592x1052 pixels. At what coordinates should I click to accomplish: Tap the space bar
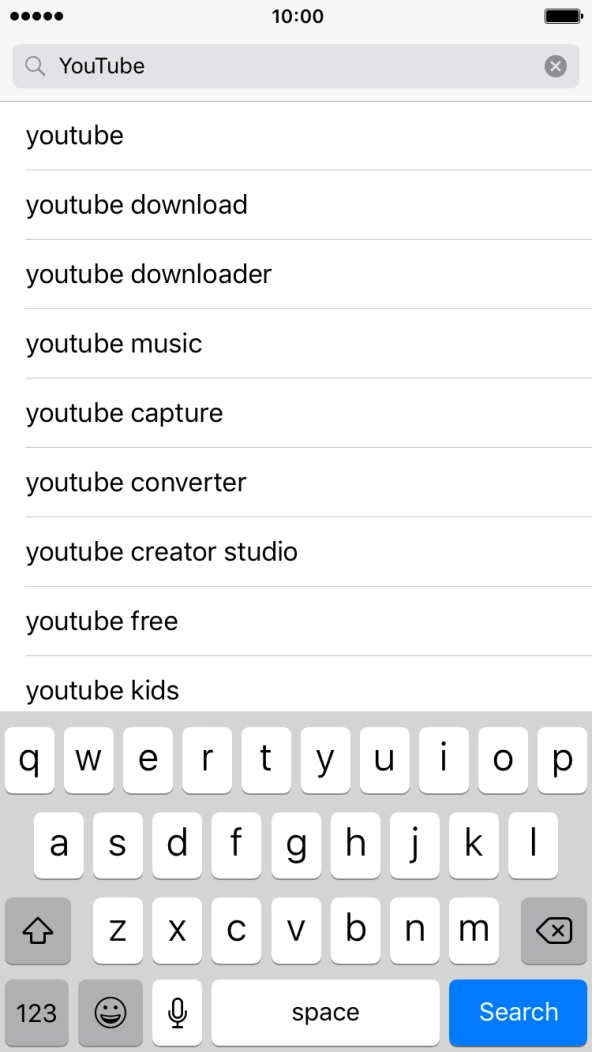(x=324, y=1012)
